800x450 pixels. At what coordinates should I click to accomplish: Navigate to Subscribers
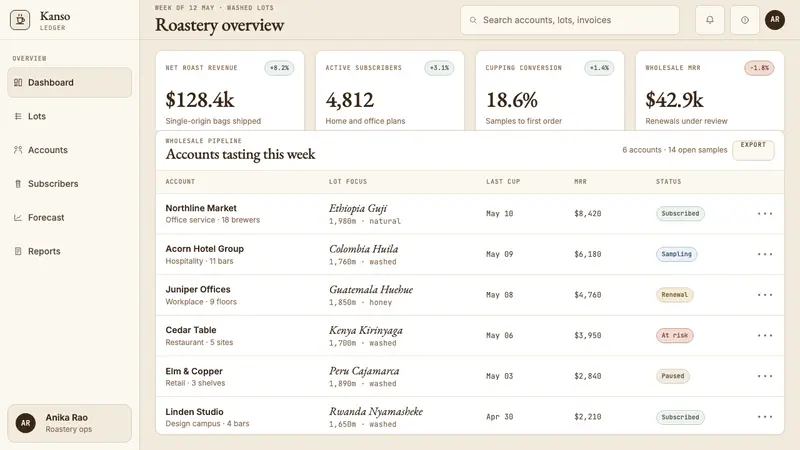tap(69, 184)
